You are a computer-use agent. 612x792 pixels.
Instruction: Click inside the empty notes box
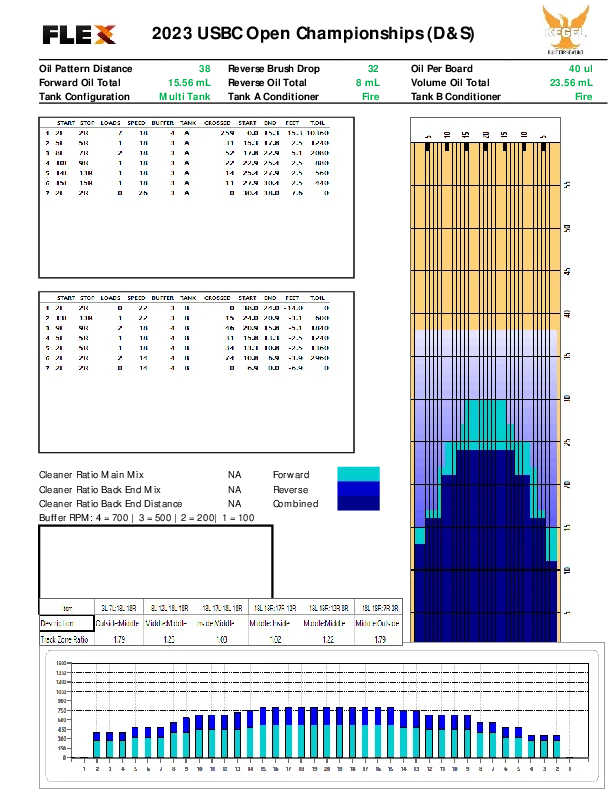[156, 562]
